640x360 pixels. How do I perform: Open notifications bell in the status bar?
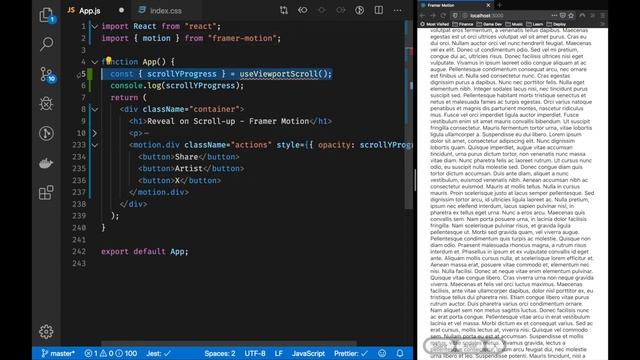400,353
